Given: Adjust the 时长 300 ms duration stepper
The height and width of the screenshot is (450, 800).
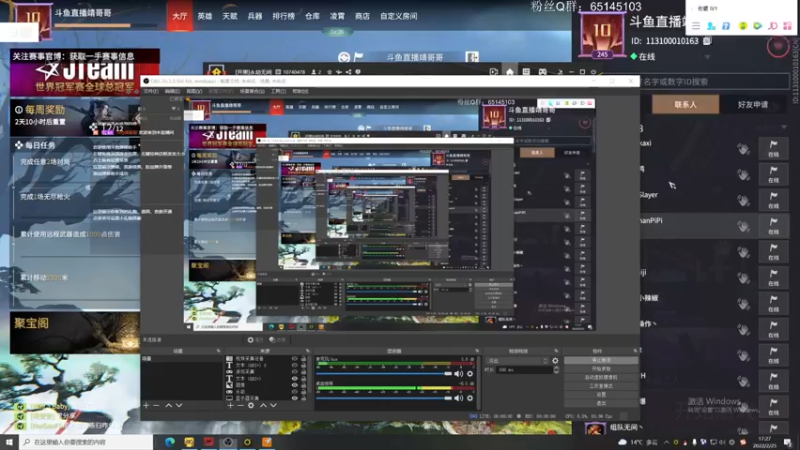Looking at the screenshot, I should click(556, 369).
